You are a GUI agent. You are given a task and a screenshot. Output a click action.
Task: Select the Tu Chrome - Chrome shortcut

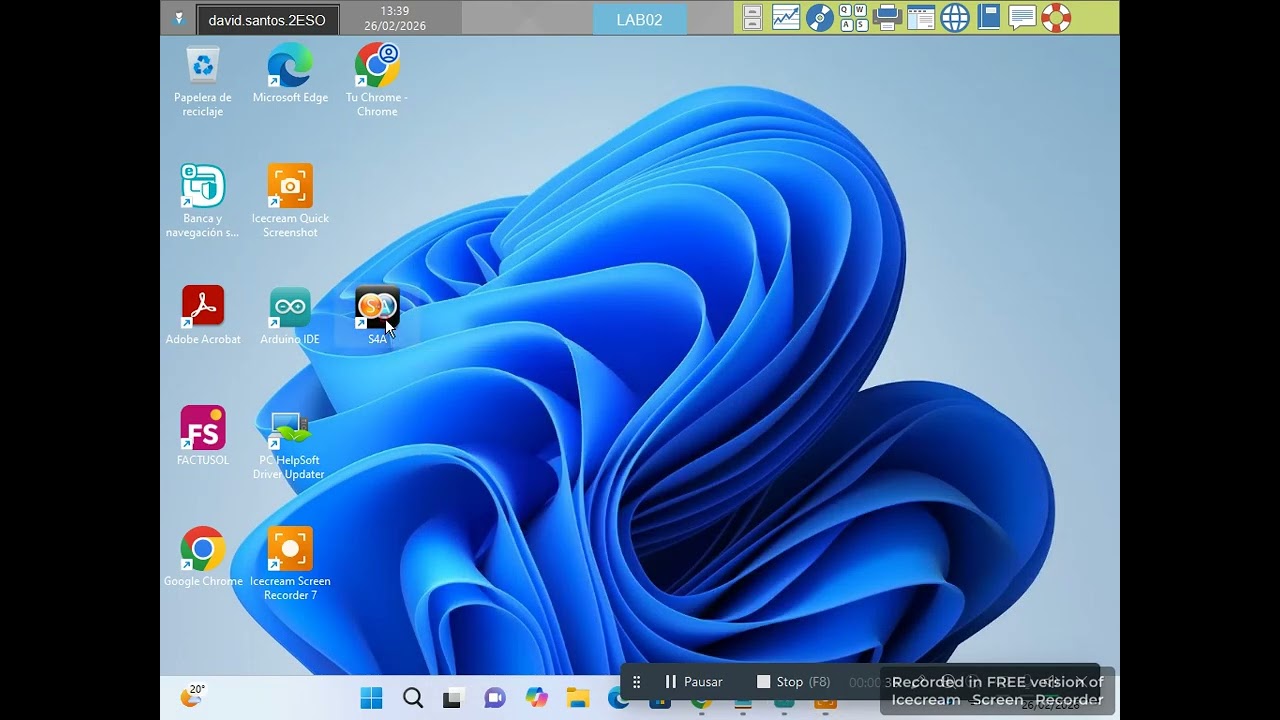tap(377, 80)
